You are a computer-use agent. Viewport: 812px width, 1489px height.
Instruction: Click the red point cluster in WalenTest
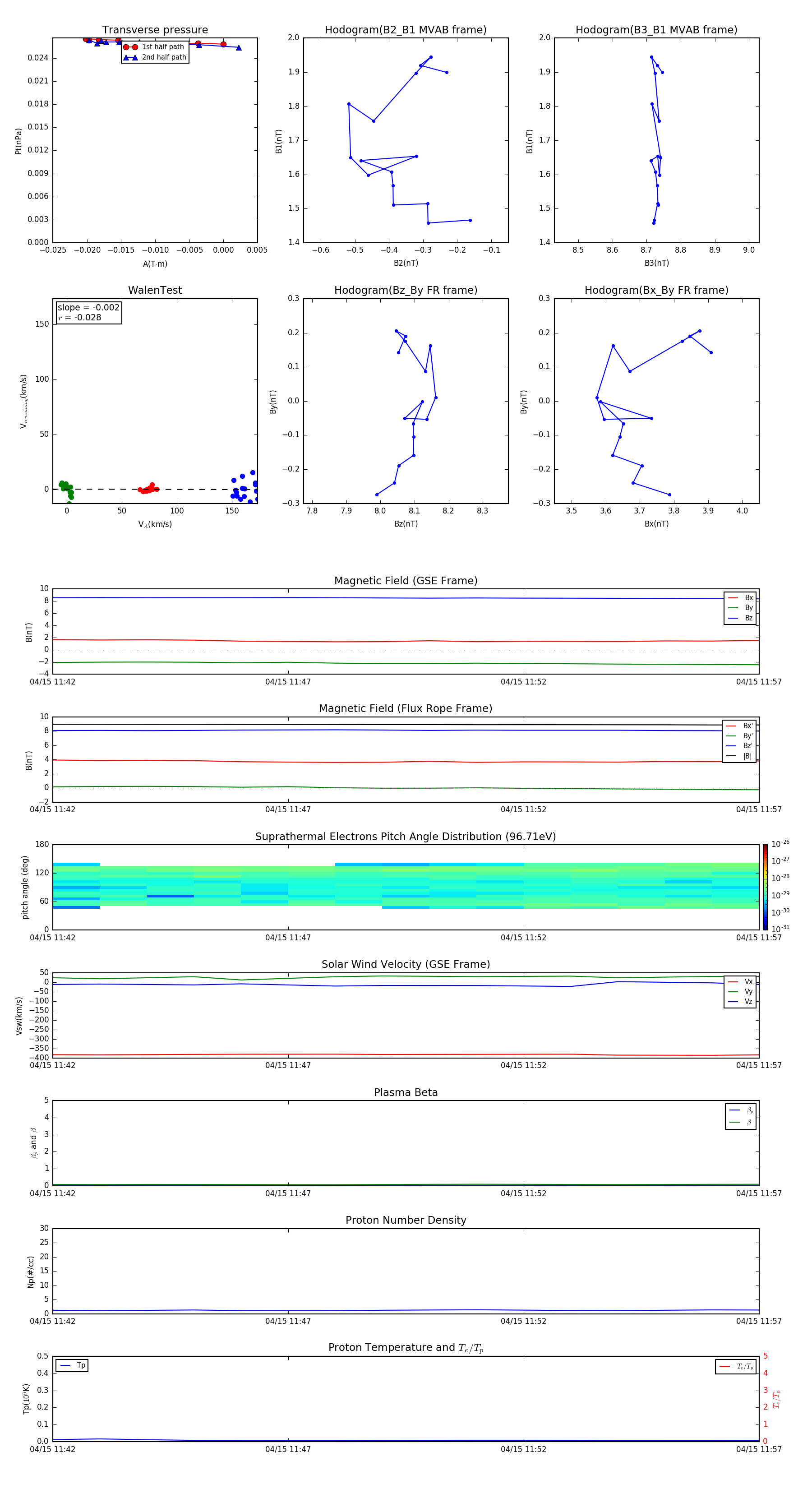point(148,488)
